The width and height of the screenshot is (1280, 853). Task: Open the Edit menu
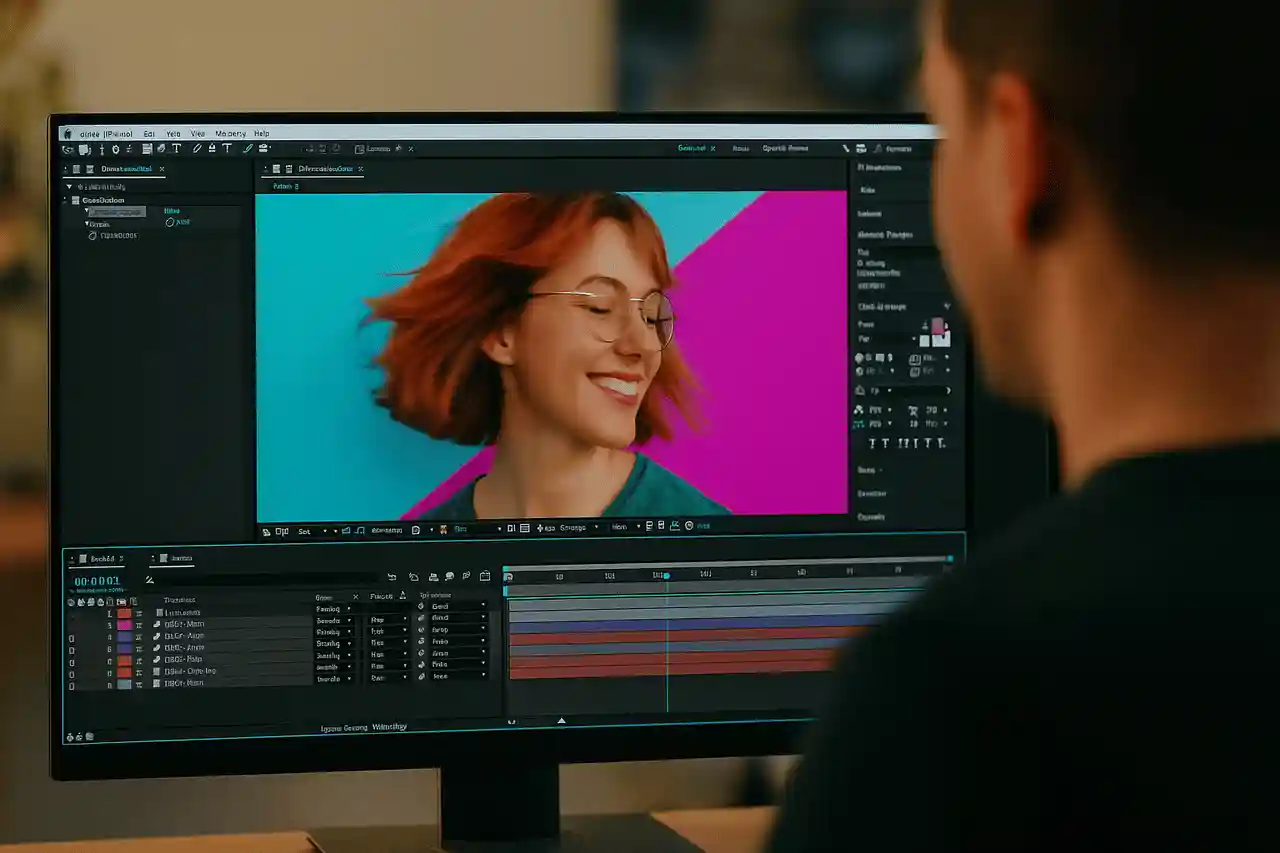pyautogui.click(x=150, y=132)
